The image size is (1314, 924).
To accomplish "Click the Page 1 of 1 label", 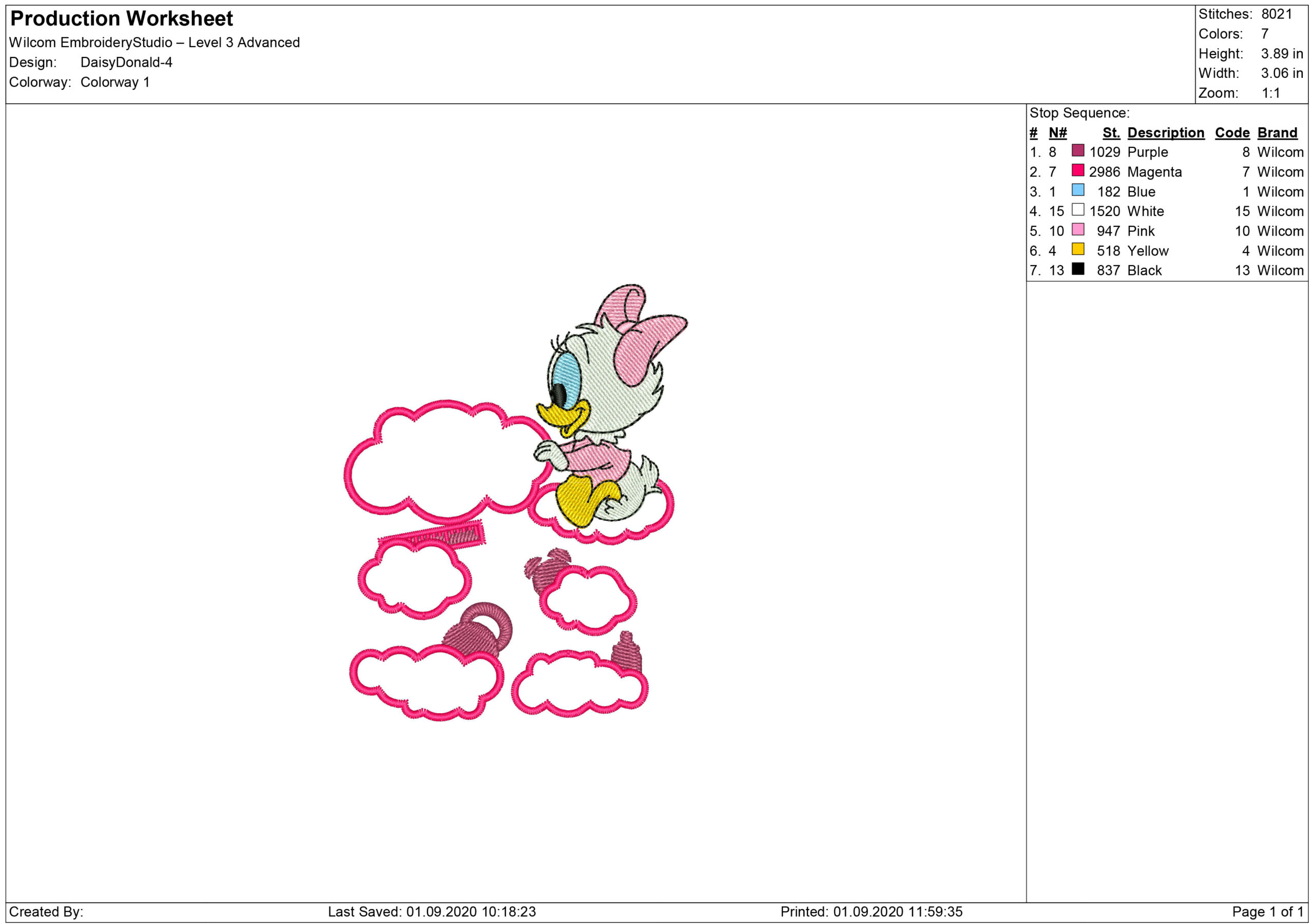I will [1267, 911].
